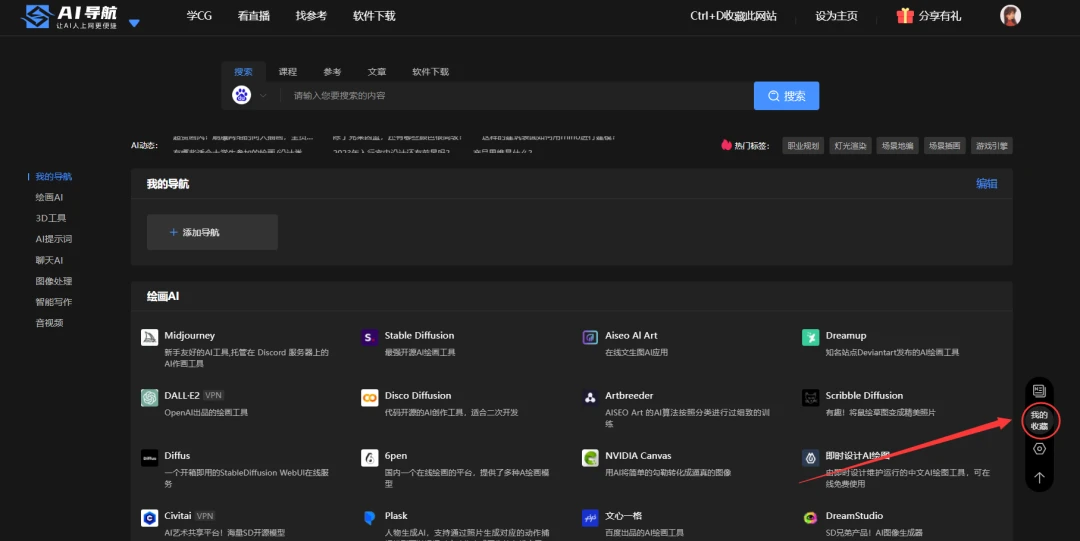Open the NVIDIA Canvas icon
Image resolution: width=1080 pixels, height=541 pixels.
(x=590, y=458)
